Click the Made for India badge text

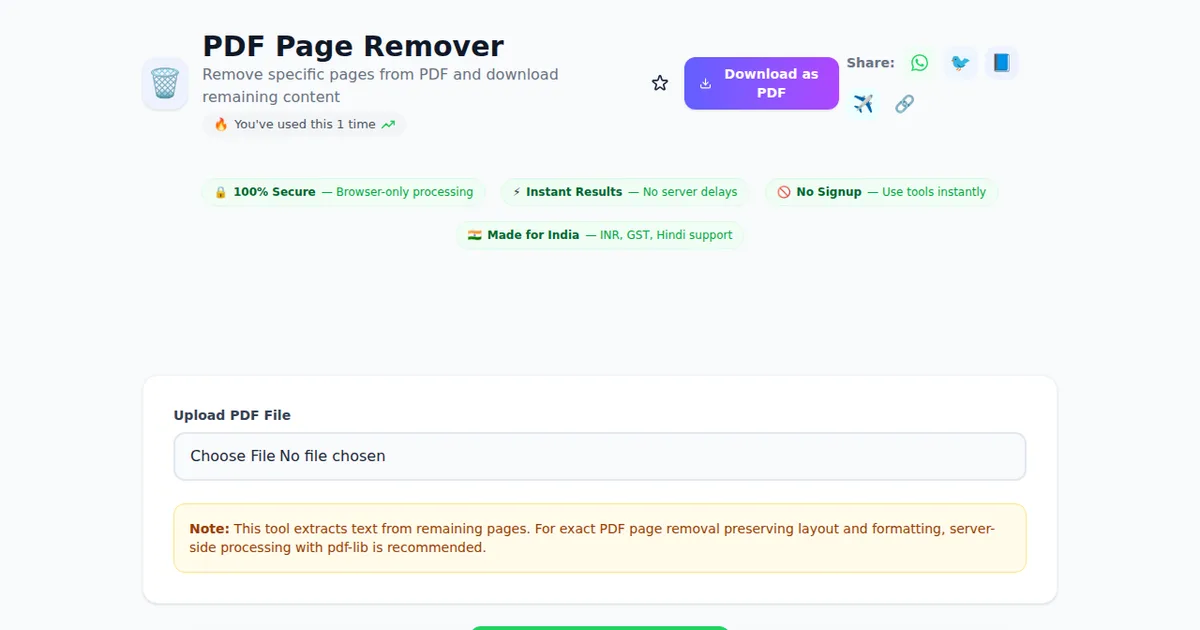click(x=533, y=235)
